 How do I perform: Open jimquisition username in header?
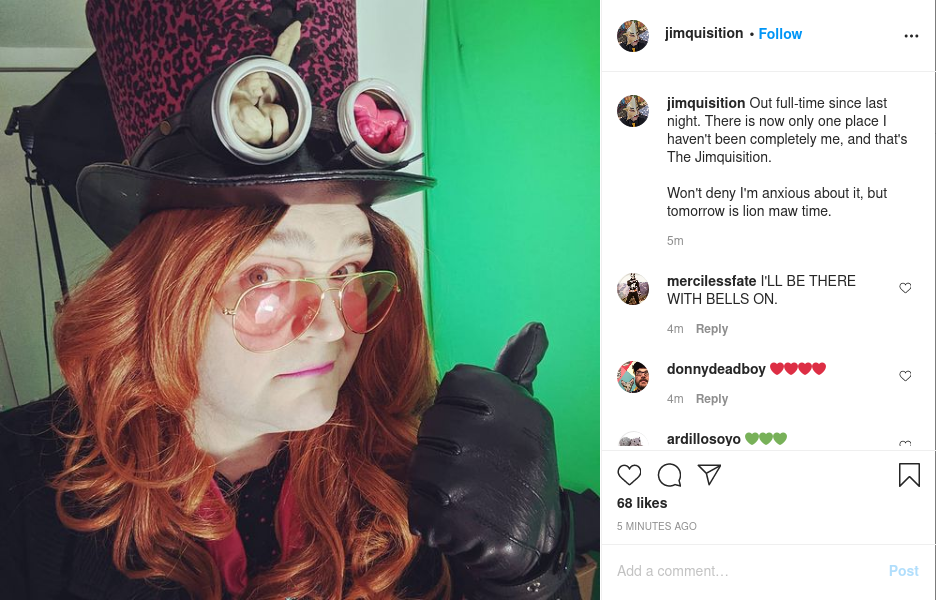point(704,33)
